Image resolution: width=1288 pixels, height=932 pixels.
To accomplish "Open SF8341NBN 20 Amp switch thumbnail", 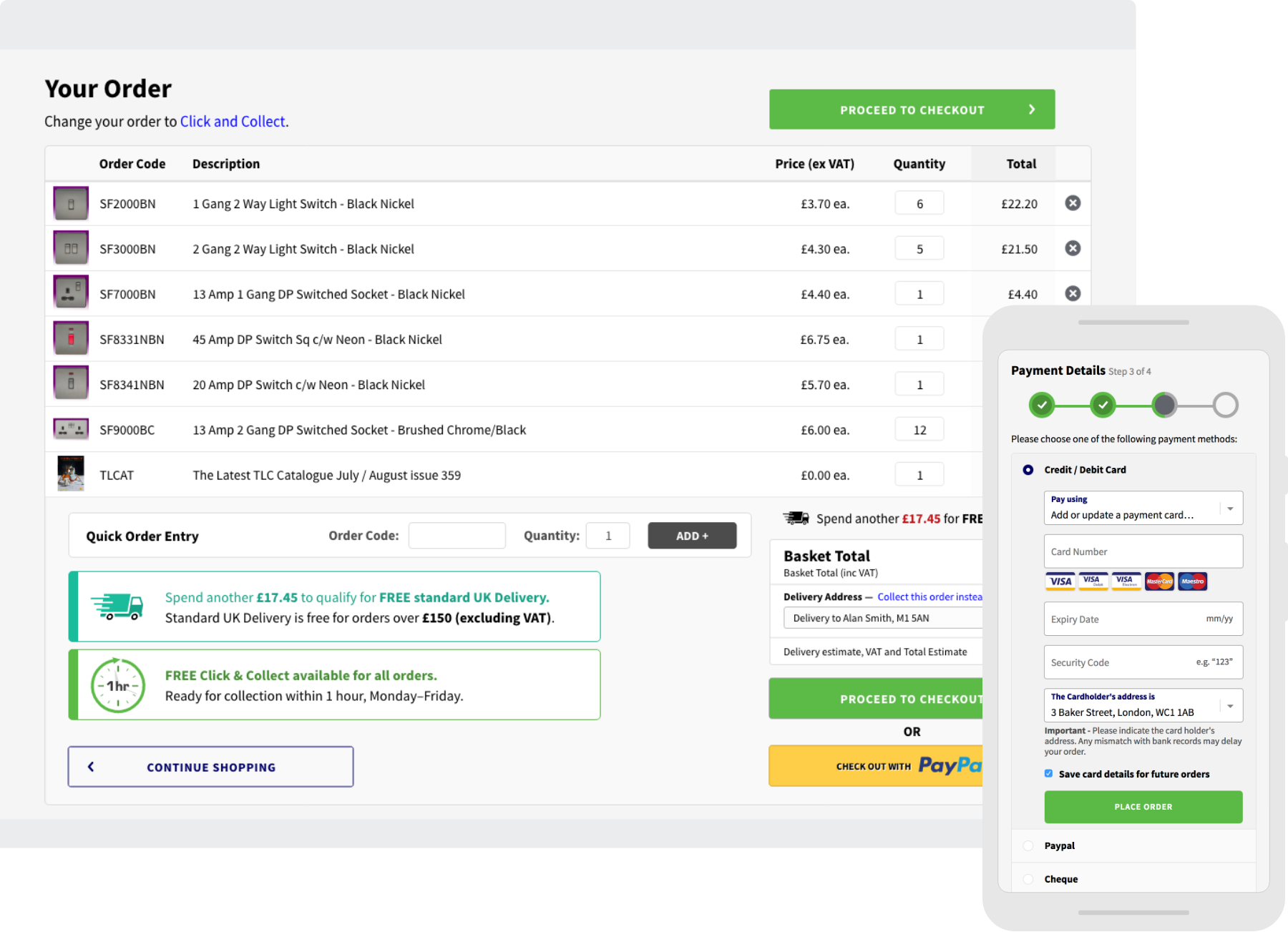I will point(71,383).
